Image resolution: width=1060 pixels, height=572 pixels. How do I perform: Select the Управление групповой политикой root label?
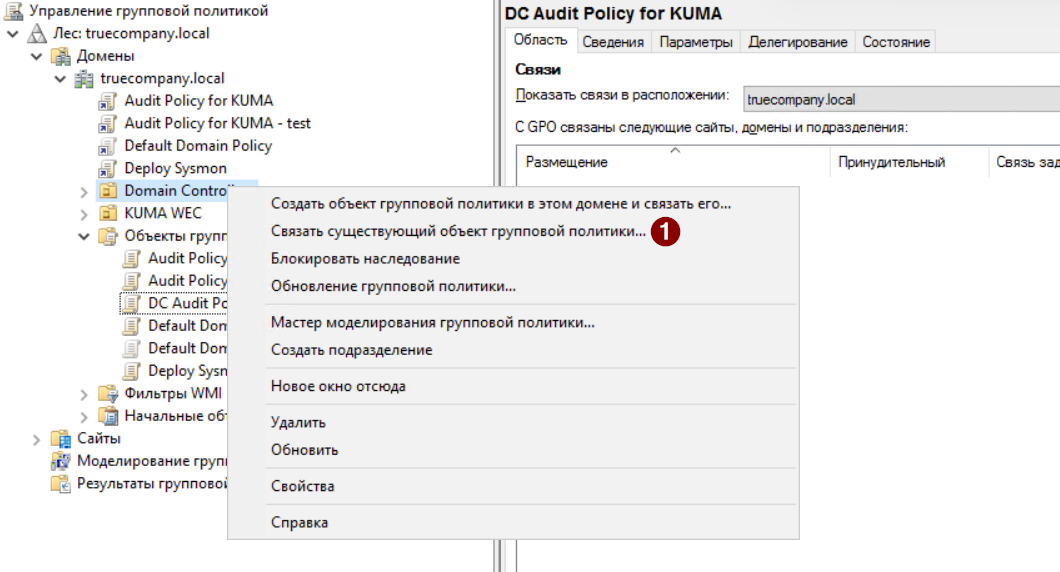point(149,11)
